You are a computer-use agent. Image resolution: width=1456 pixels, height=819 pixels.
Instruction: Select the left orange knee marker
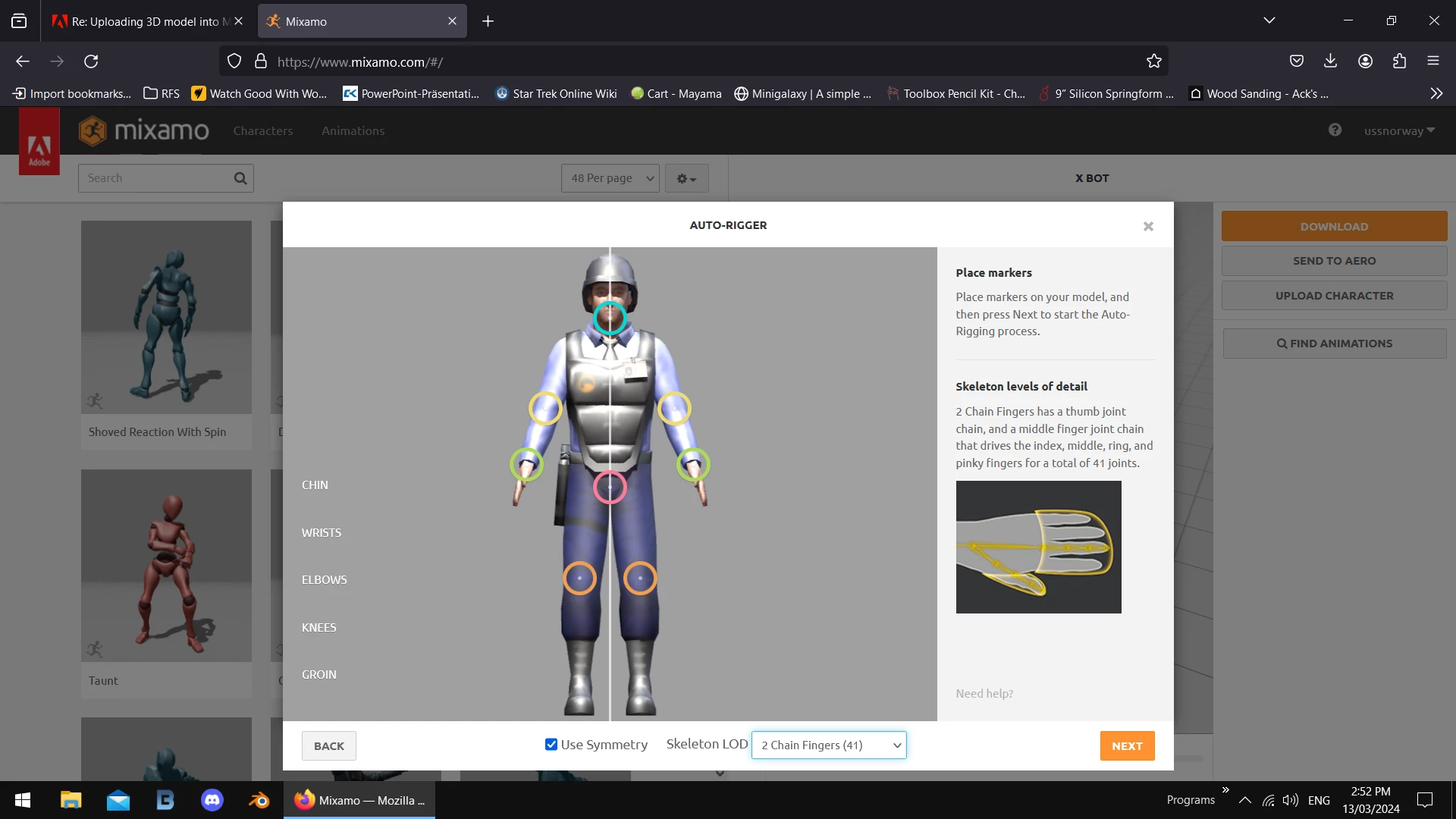point(579,579)
